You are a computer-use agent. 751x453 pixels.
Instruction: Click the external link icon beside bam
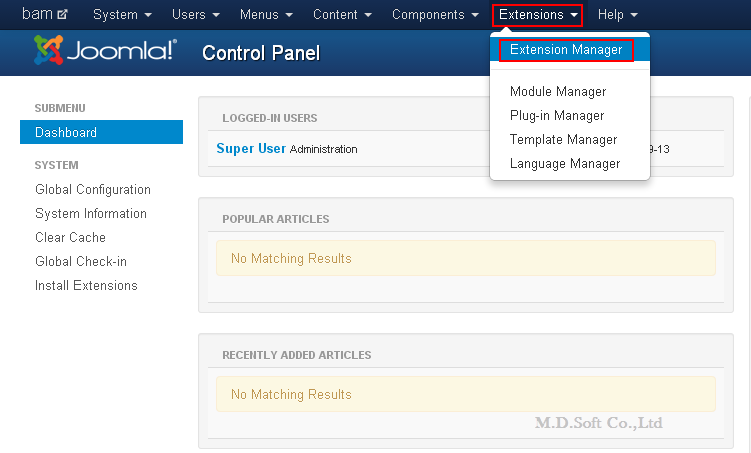pyautogui.click(x=62, y=15)
